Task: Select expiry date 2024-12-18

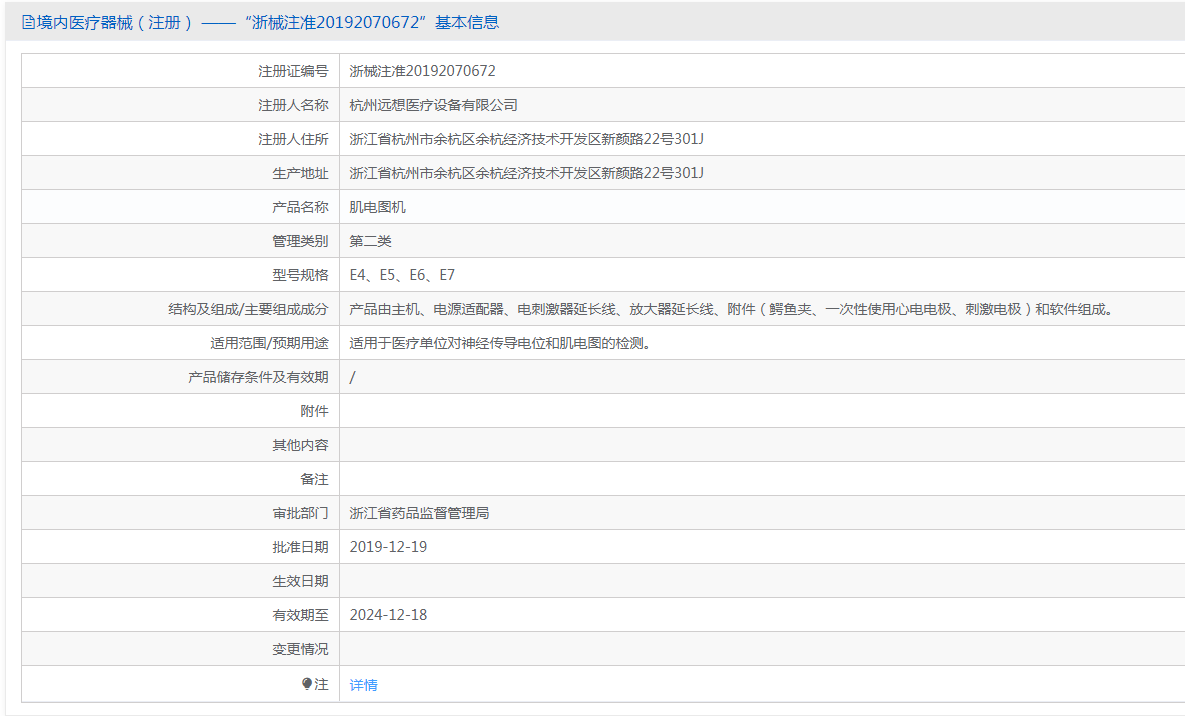Action: [388, 615]
